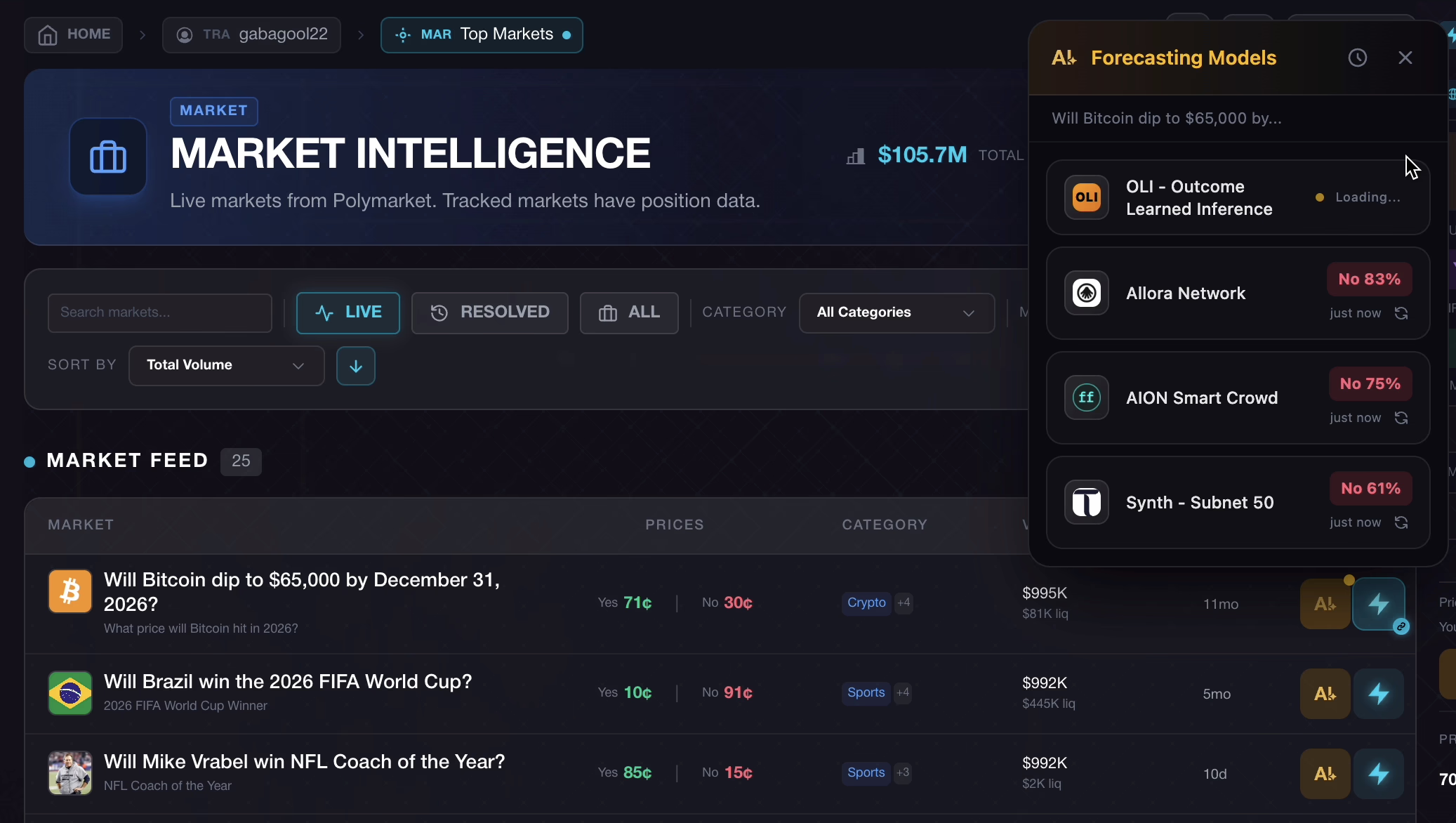Viewport: 1456px width, 823px height.
Task: Switch filter to RESOLVED markets
Action: tap(489, 312)
